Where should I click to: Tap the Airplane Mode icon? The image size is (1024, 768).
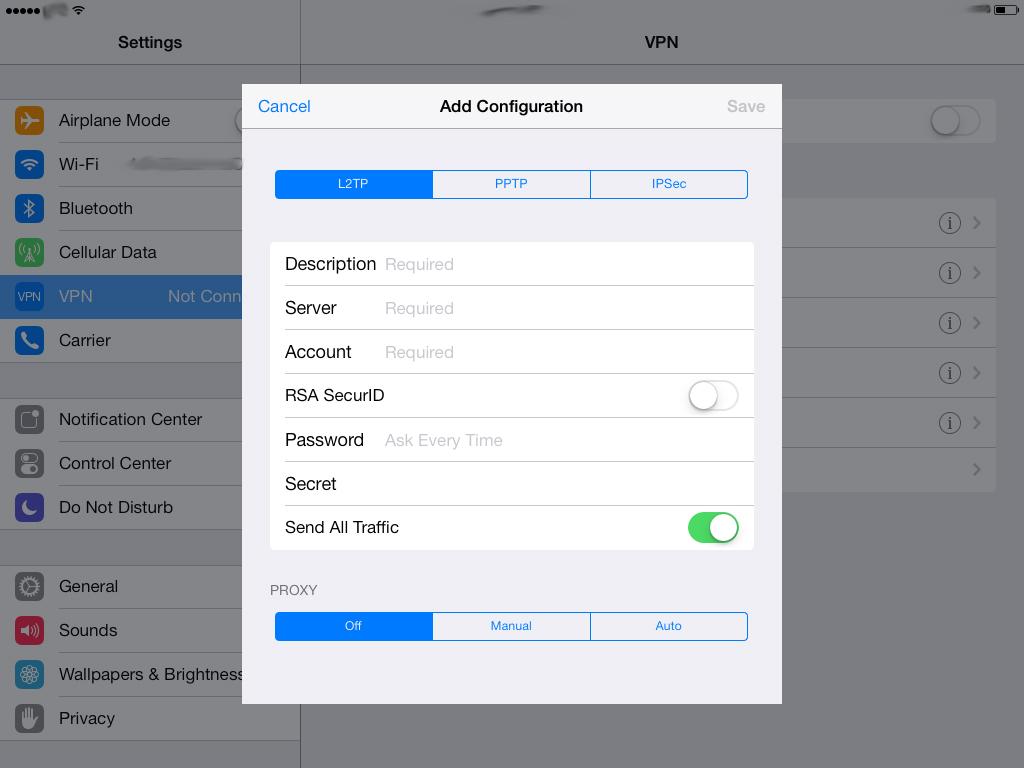tap(29, 121)
